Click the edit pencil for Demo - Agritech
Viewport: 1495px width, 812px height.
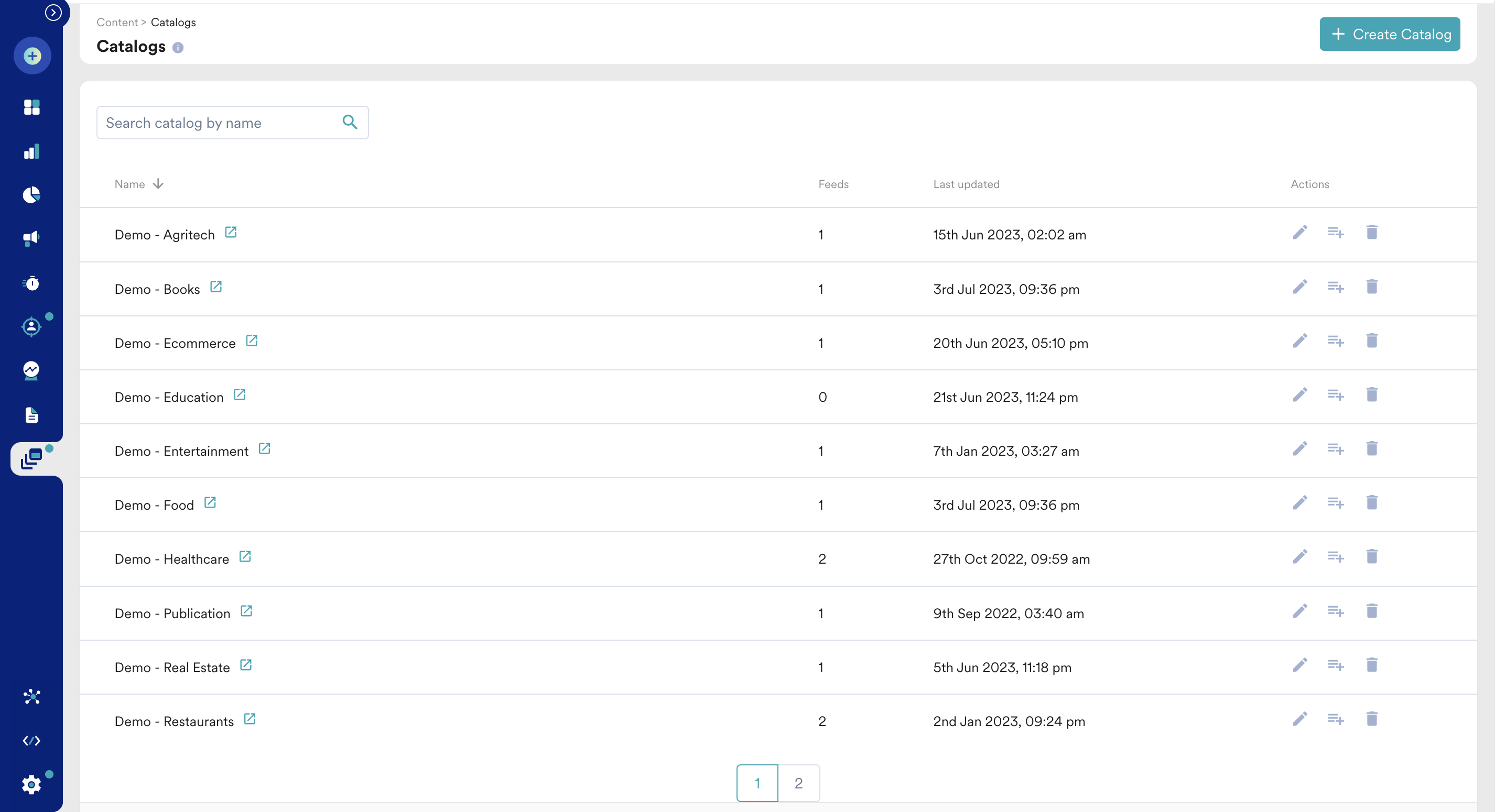1299,233
